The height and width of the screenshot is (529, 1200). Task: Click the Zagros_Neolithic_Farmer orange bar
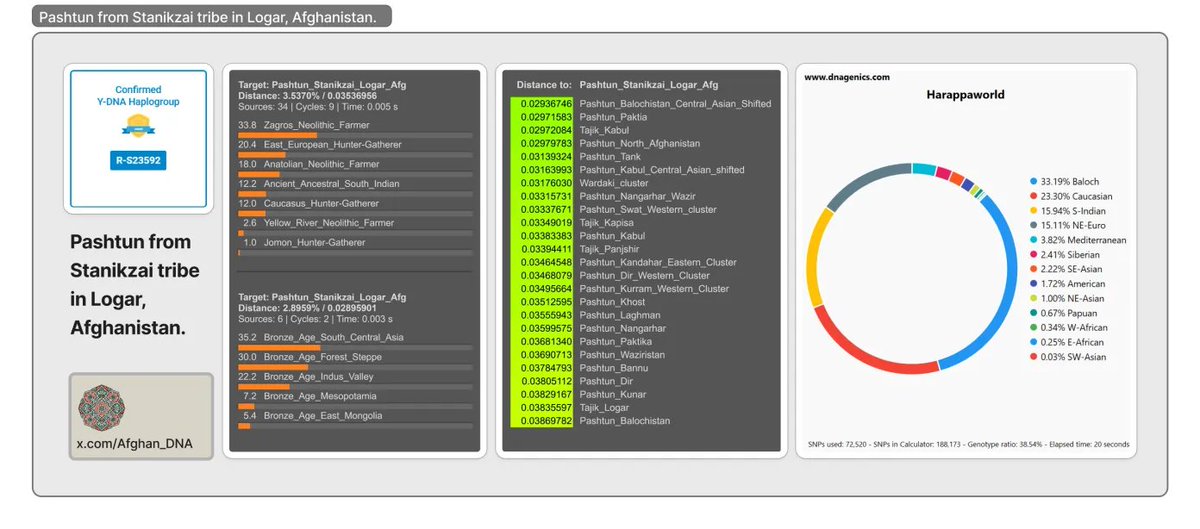277,134
